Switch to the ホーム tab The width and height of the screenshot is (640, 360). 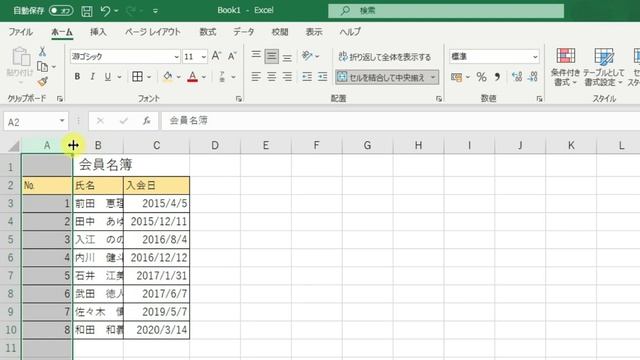point(62,32)
